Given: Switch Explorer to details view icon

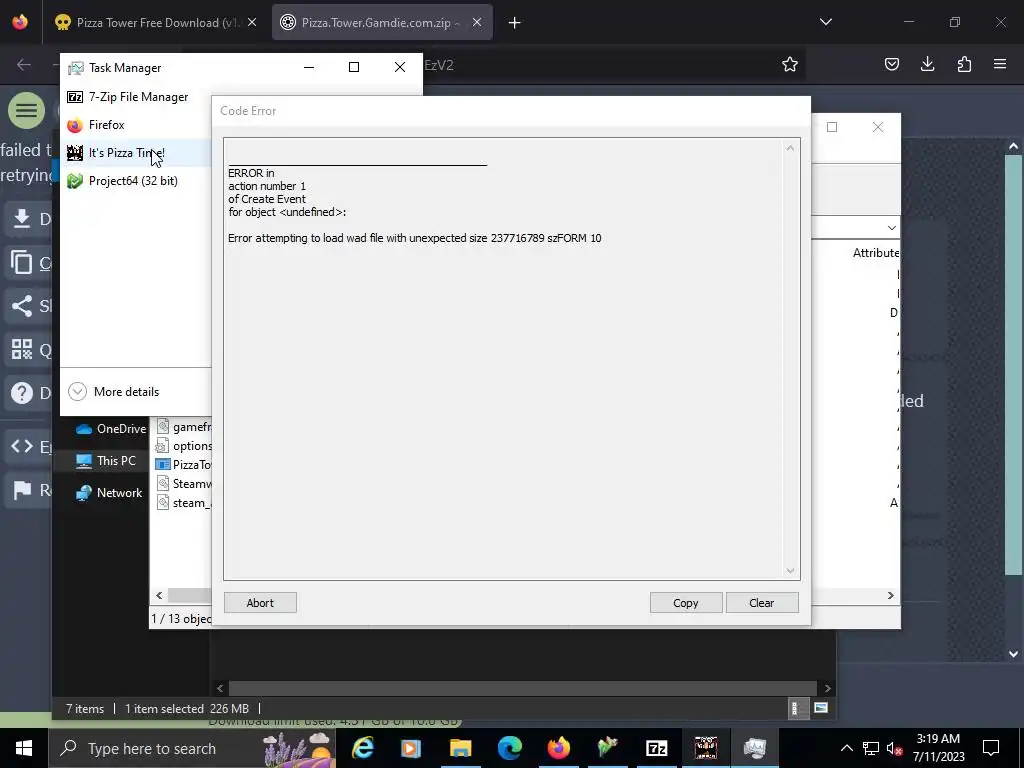Looking at the screenshot, I should click(795, 709).
